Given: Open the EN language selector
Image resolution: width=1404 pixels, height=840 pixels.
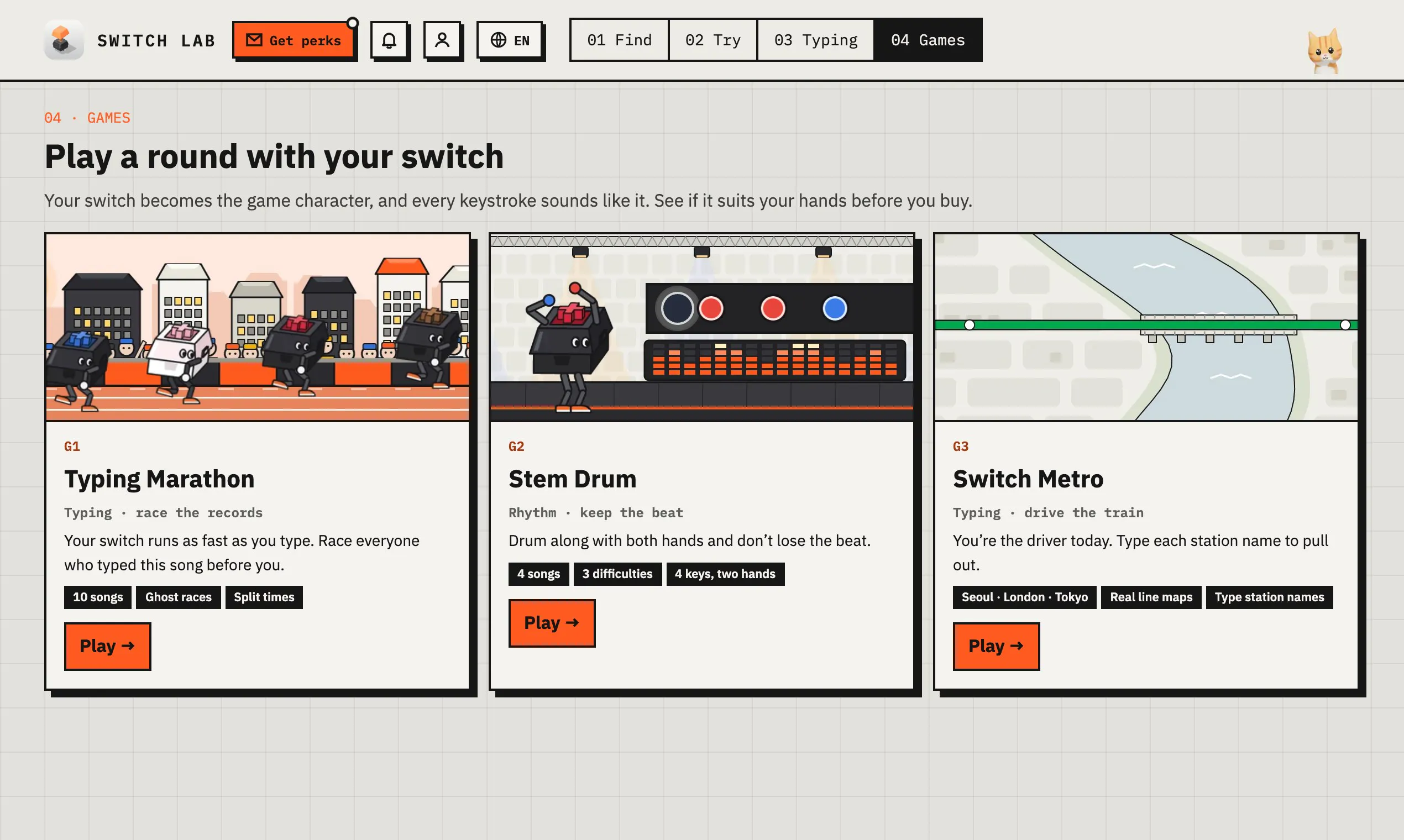Looking at the screenshot, I should tap(510, 40).
